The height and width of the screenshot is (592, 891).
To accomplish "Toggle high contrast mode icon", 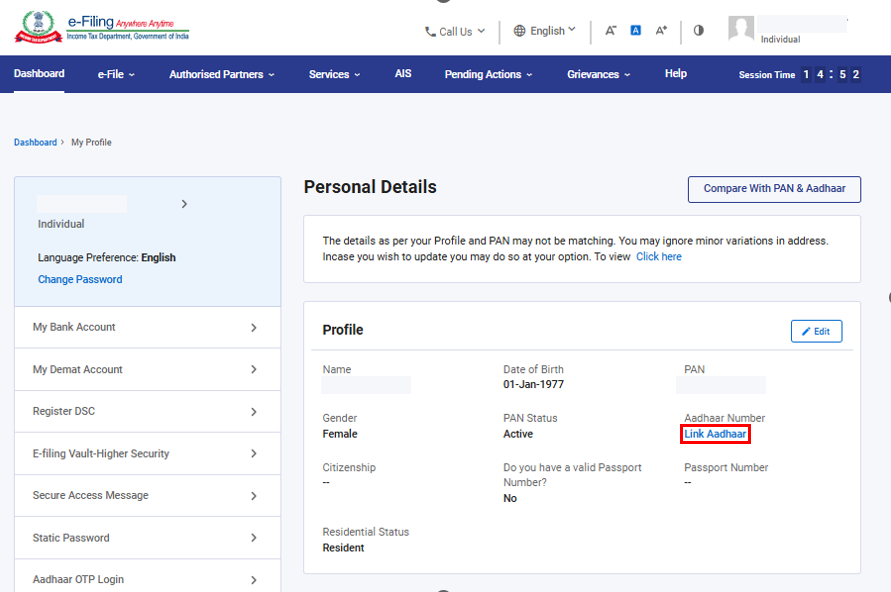I will (x=698, y=31).
